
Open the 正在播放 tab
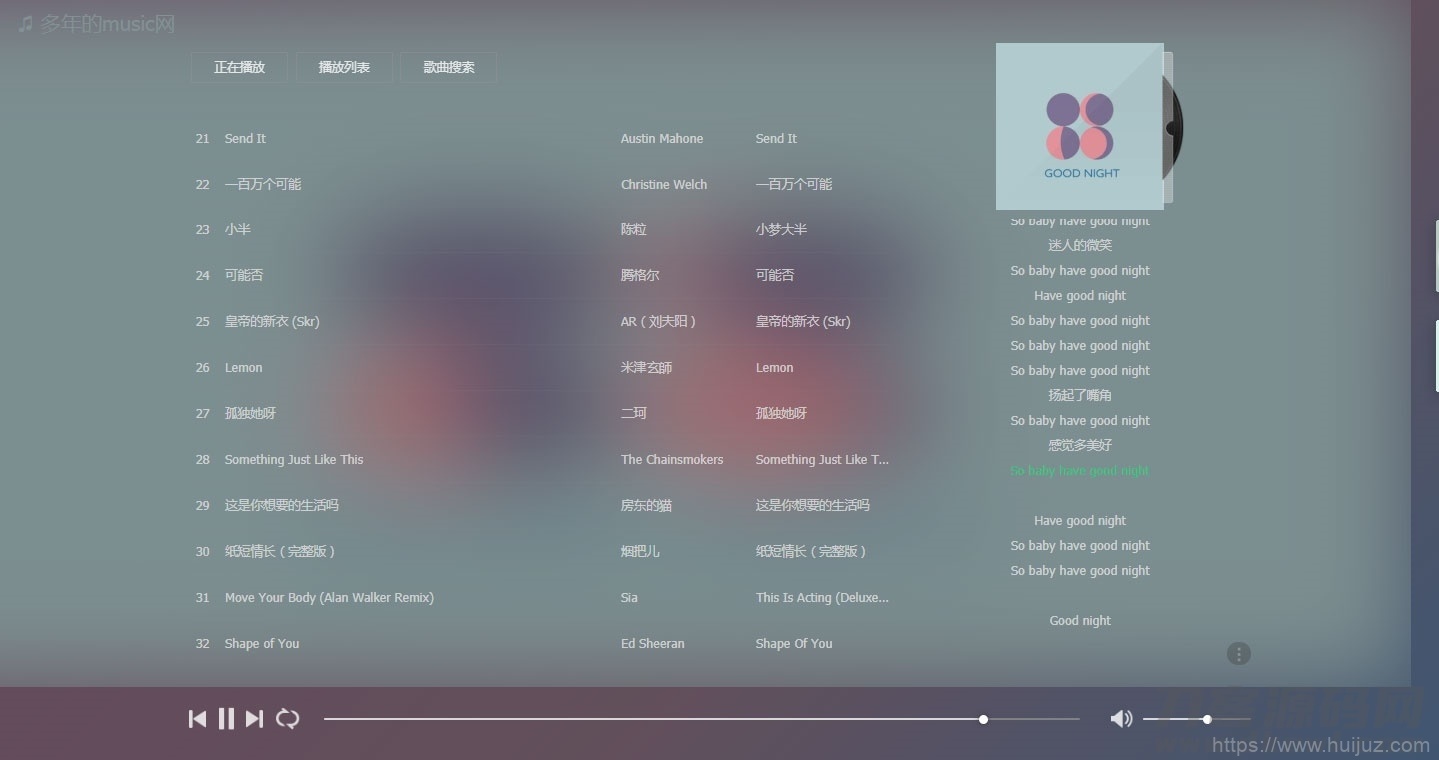[239, 67]
